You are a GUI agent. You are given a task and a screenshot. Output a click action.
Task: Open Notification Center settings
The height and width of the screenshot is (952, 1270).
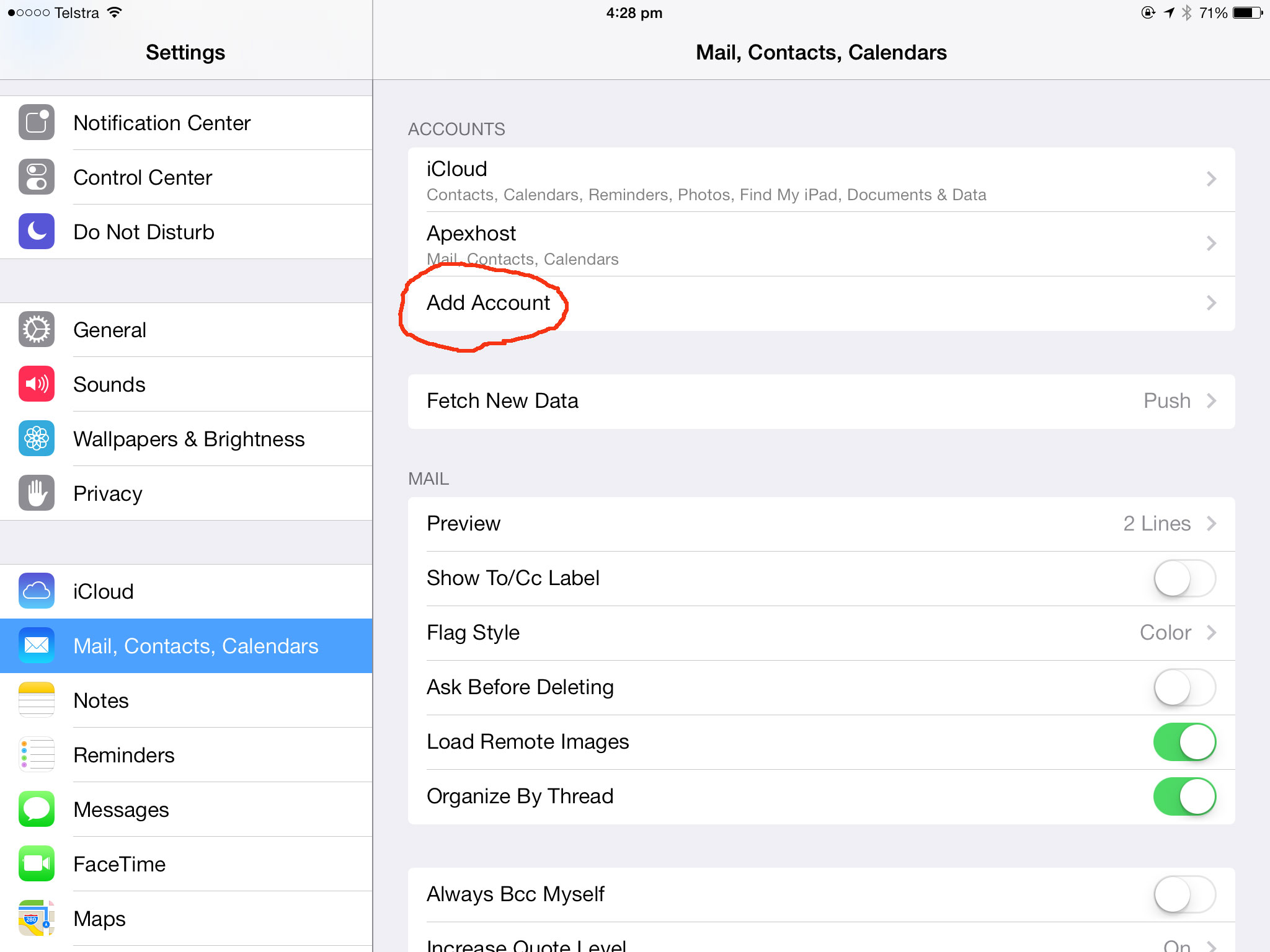(x=186, y=123)
